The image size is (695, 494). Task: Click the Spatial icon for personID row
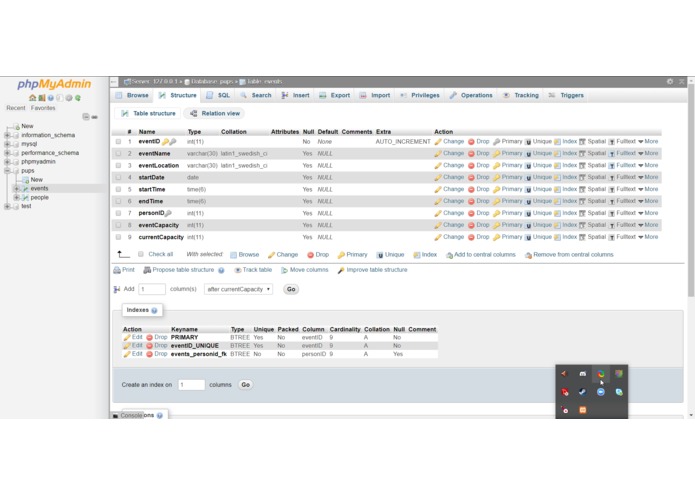(x=582, y=214)
